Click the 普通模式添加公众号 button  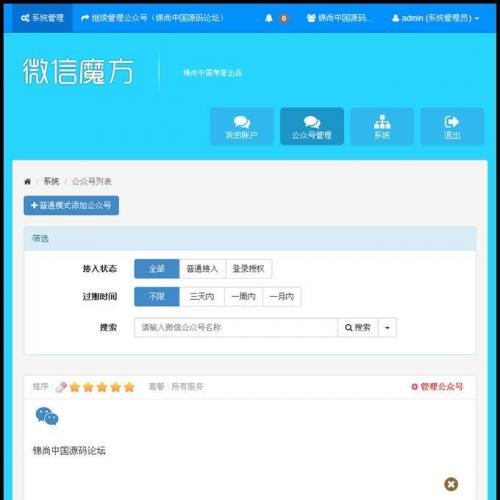tap(71, 205)
